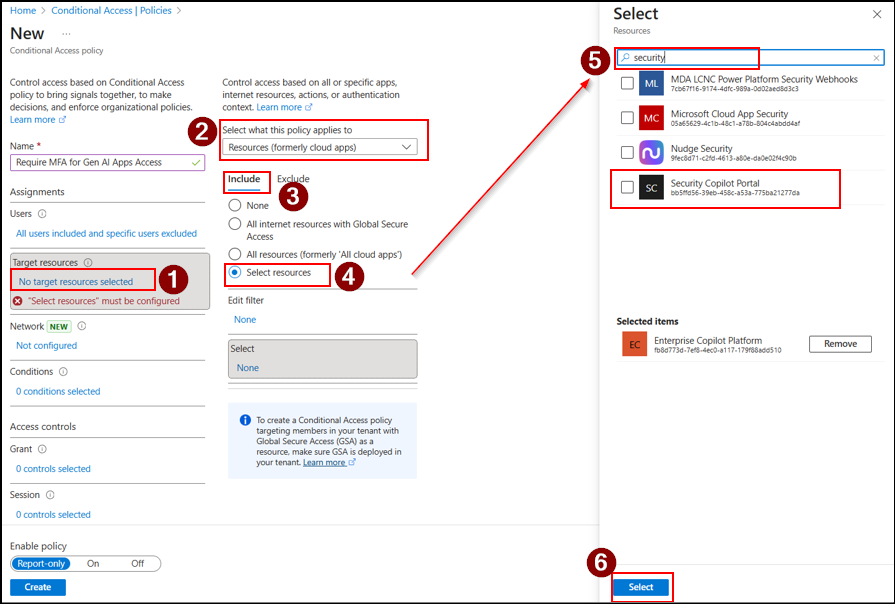The width and height of the screenshot is (895, 604).
Task: Click the Grant info icon
Action: click(x=42, y=450)
